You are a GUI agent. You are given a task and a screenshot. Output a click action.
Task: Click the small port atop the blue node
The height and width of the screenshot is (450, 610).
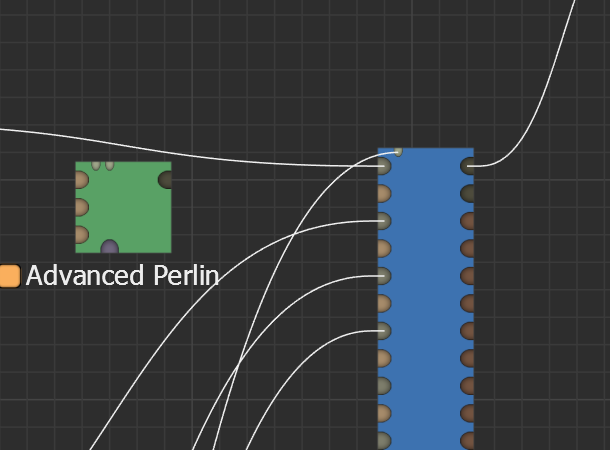point(398,151)
